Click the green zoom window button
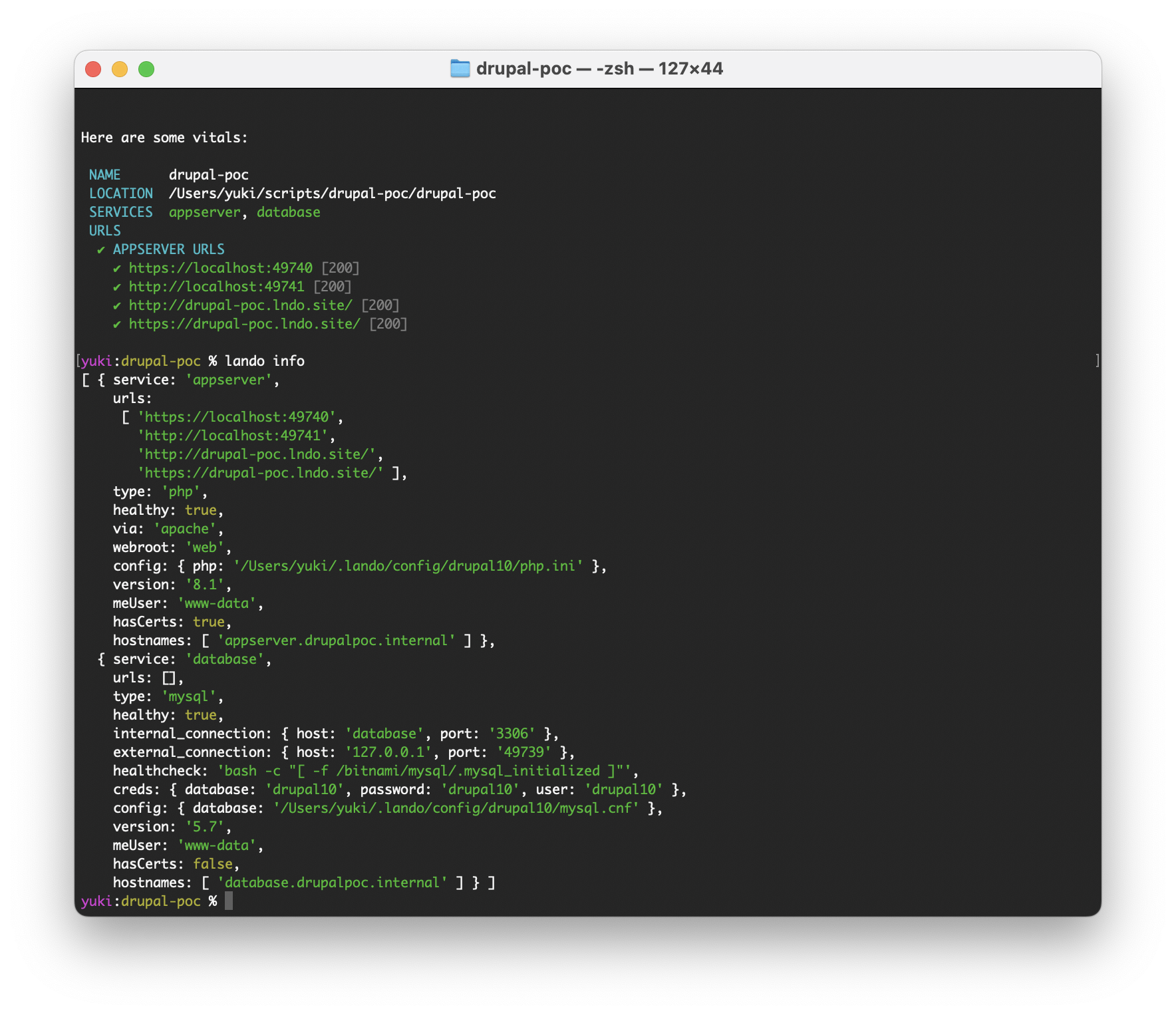Screen dimensions: 1176x1015 click(x=146, y=69)
